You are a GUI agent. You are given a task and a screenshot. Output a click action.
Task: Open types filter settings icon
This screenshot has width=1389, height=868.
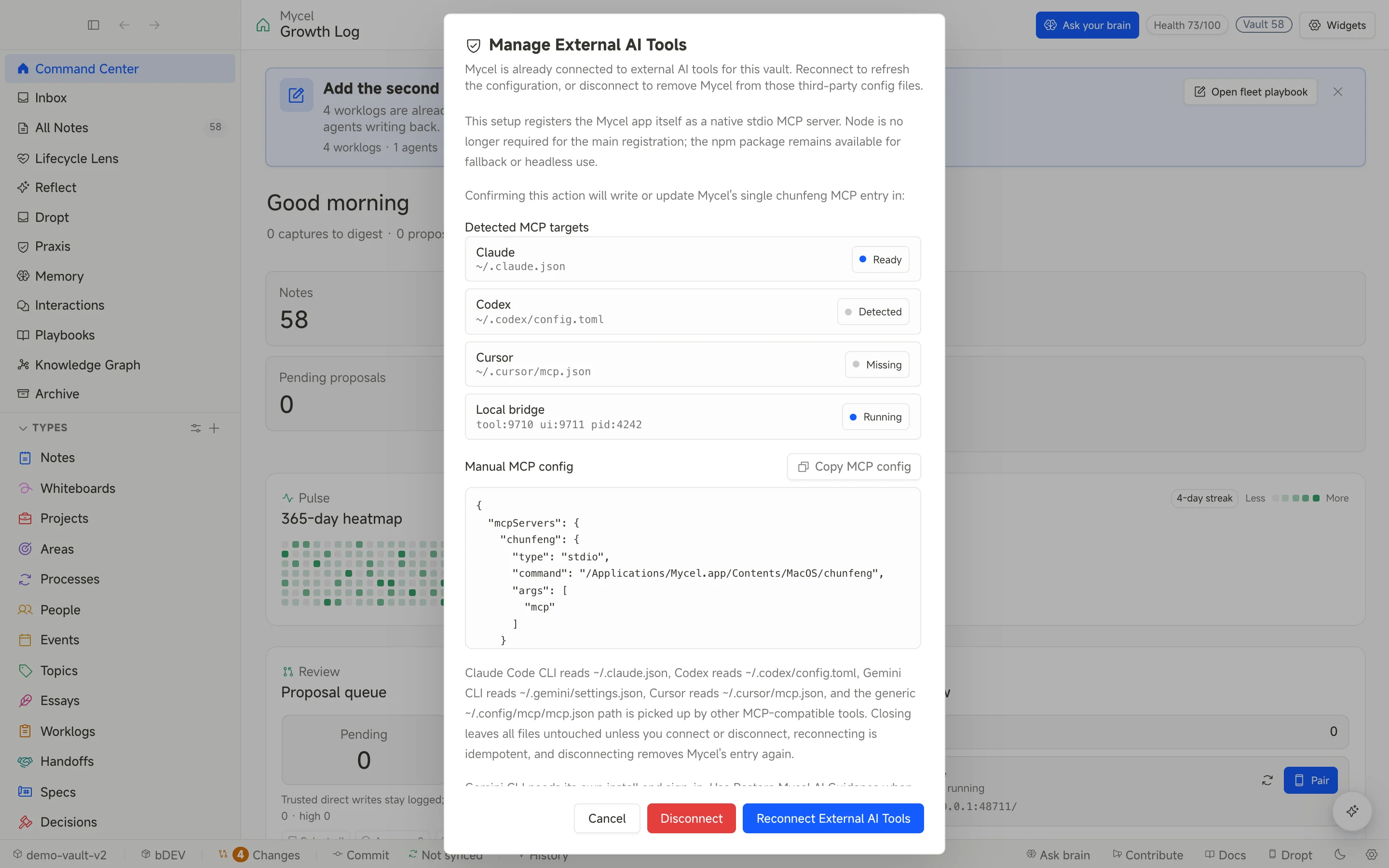196,428
